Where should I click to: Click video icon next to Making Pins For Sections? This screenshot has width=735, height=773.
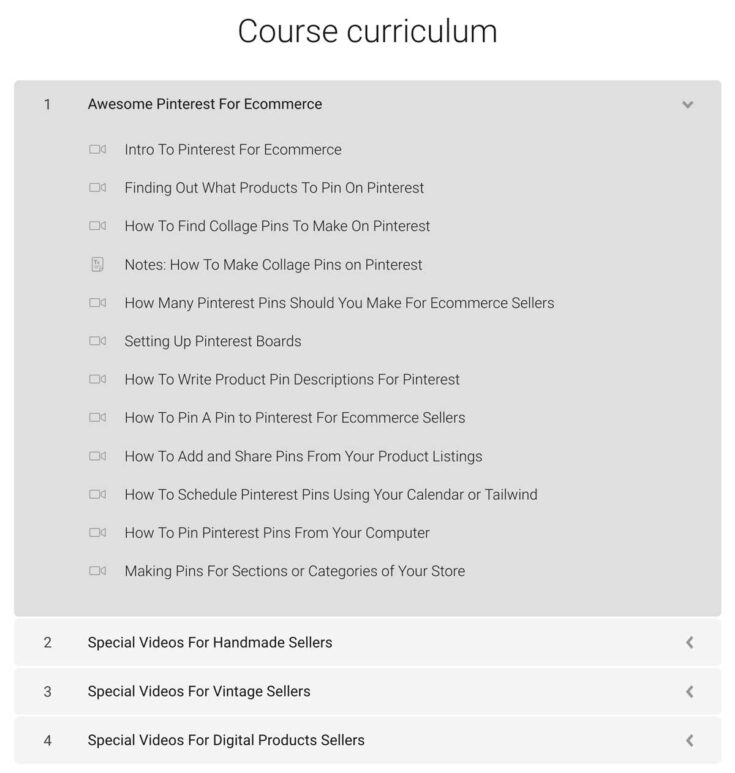point(97,571)
